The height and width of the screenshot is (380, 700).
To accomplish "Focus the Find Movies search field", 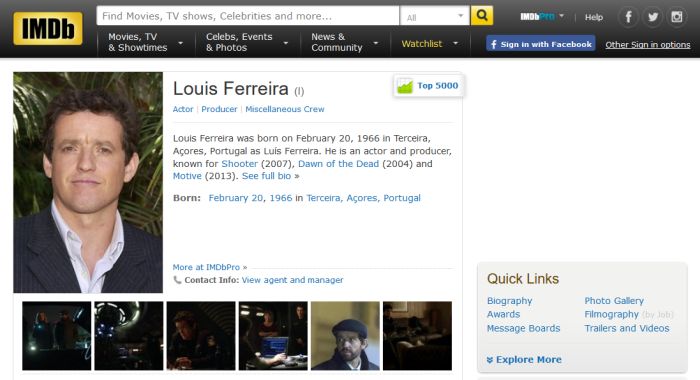I will point(248,16).
